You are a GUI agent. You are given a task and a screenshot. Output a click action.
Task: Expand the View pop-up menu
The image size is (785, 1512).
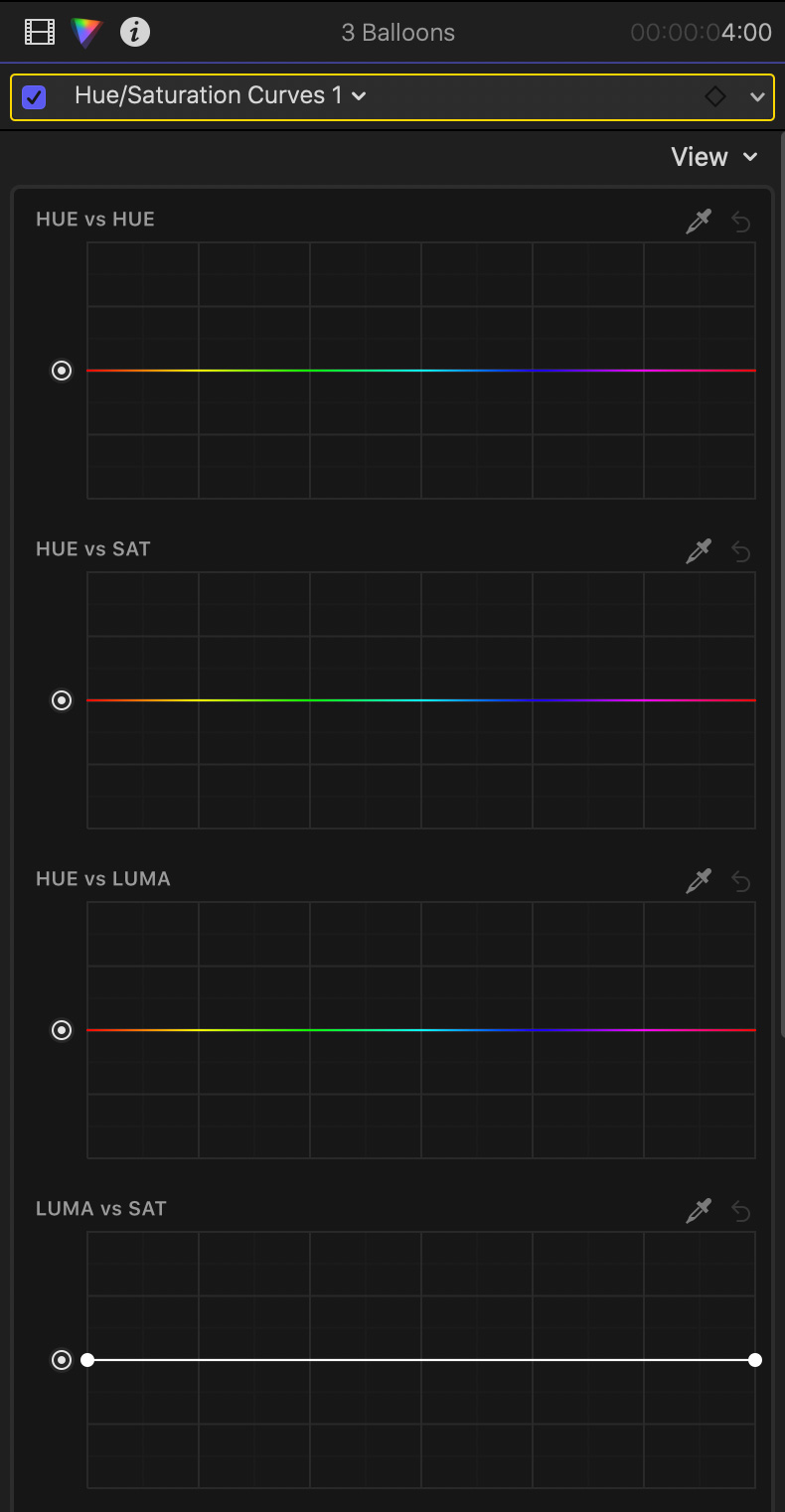point(713,157)
